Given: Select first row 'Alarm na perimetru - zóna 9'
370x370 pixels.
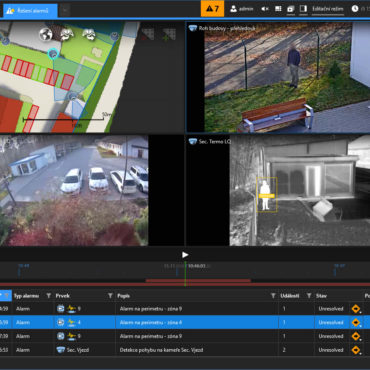Looking at the screenshot, I should [185, 309].
